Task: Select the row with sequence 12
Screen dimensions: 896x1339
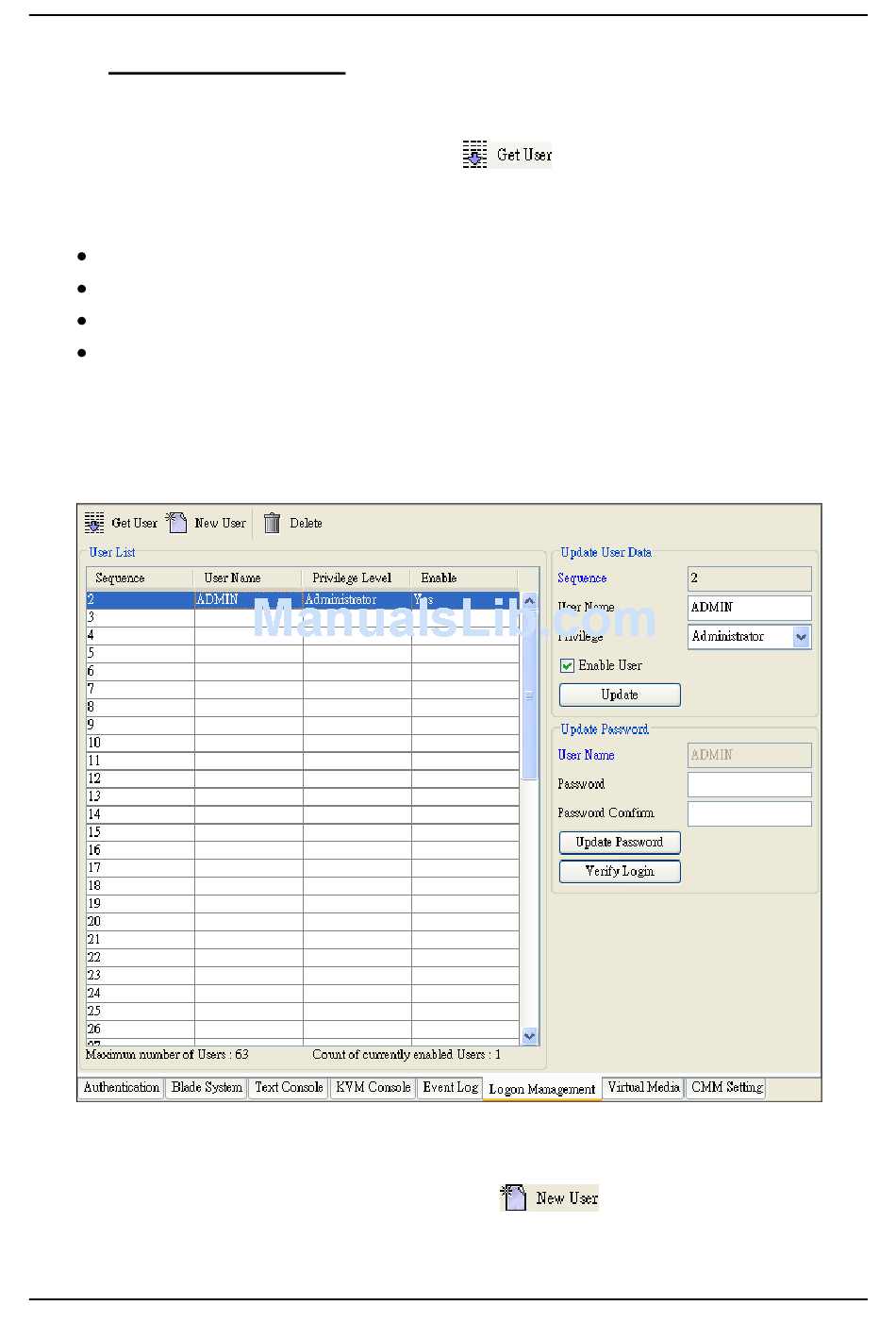Action: (303, 778)
